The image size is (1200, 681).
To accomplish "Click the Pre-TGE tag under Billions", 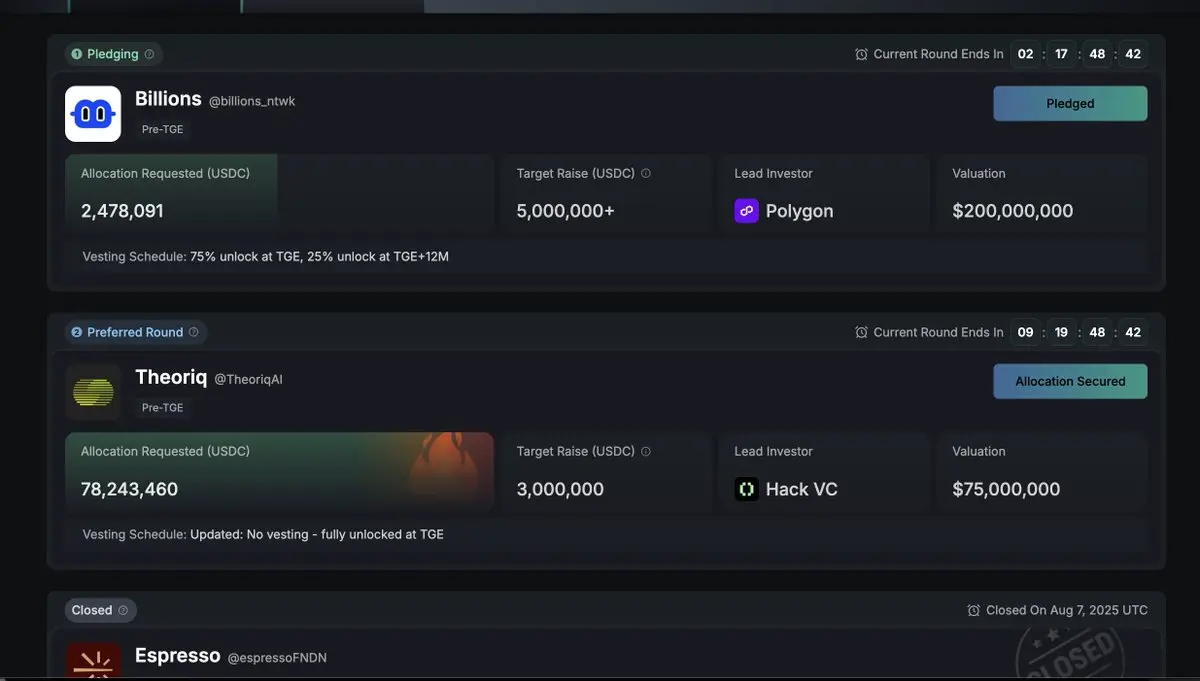I will [163, 129].
